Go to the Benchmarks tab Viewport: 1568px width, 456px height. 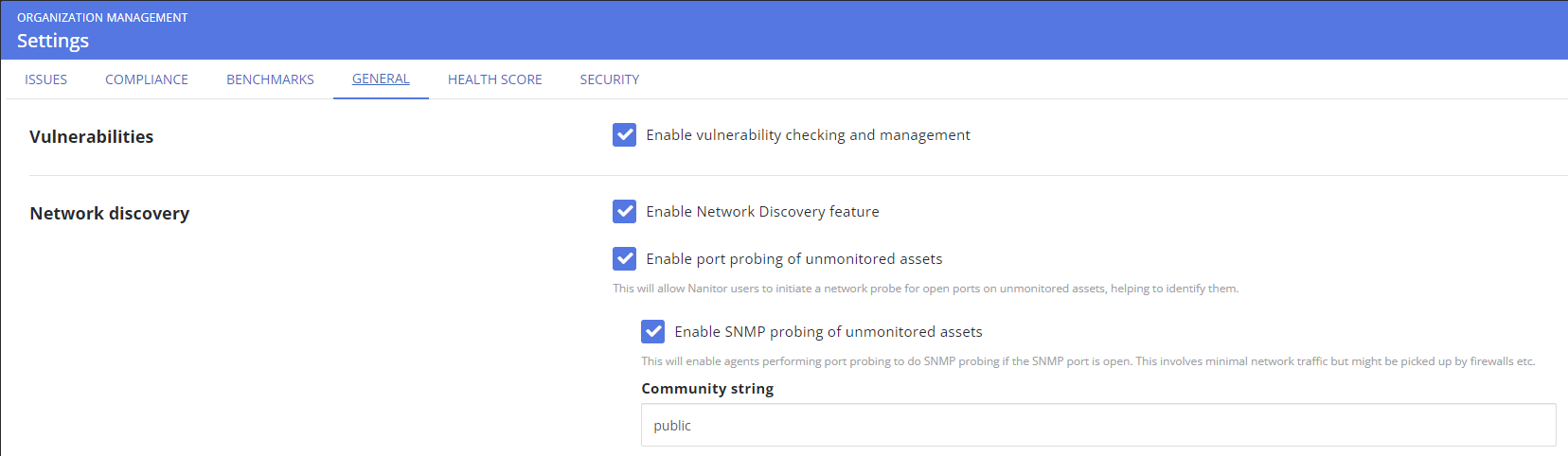pyautogui.click(x=270, y=79)
